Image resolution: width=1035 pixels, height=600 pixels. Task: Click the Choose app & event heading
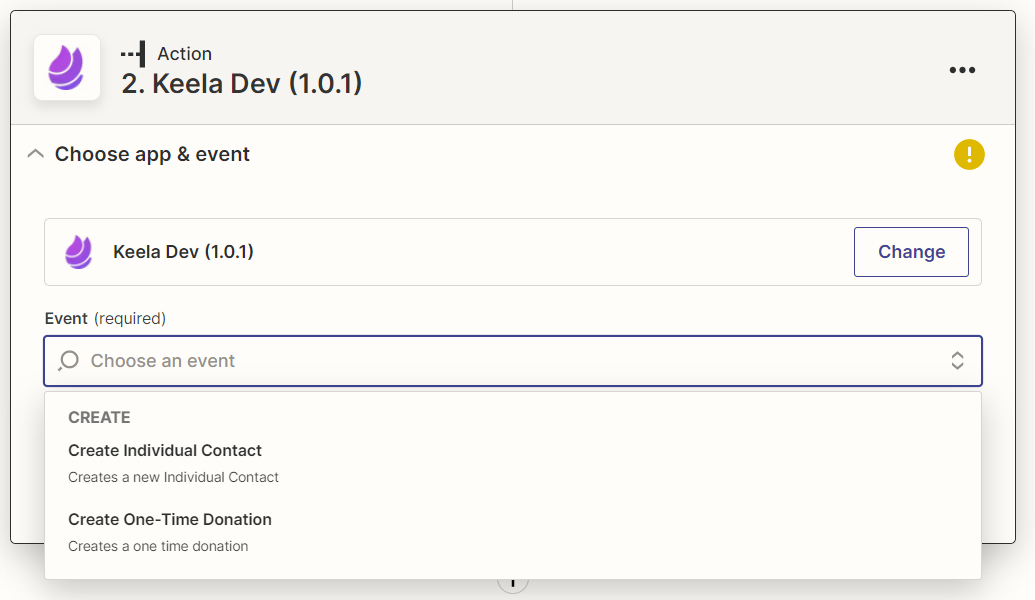pyautogui.click(x=152, y=154)
